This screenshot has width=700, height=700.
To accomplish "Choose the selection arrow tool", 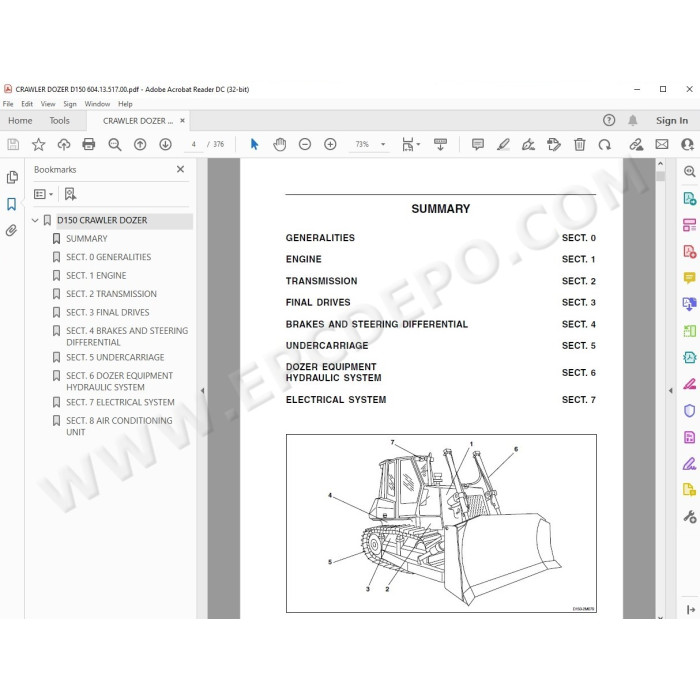I will (254, 144).
